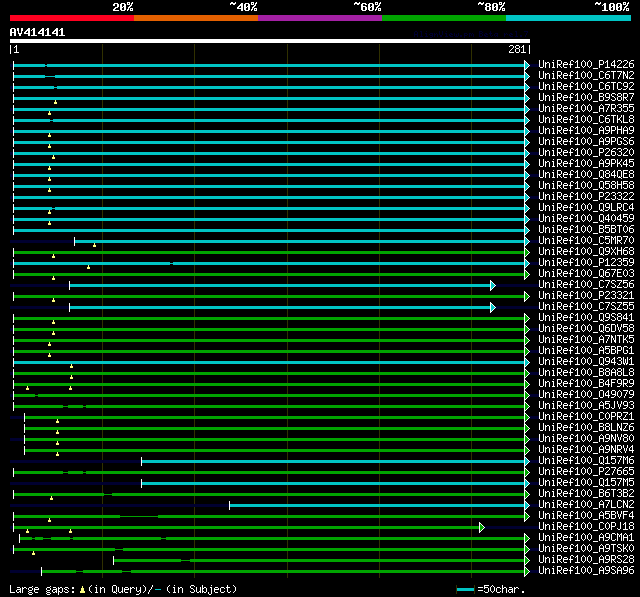This screenshot has width=640, height=597.
Task: Click the UniRef100_B8A8L8 text
Action: click(586, 373)
